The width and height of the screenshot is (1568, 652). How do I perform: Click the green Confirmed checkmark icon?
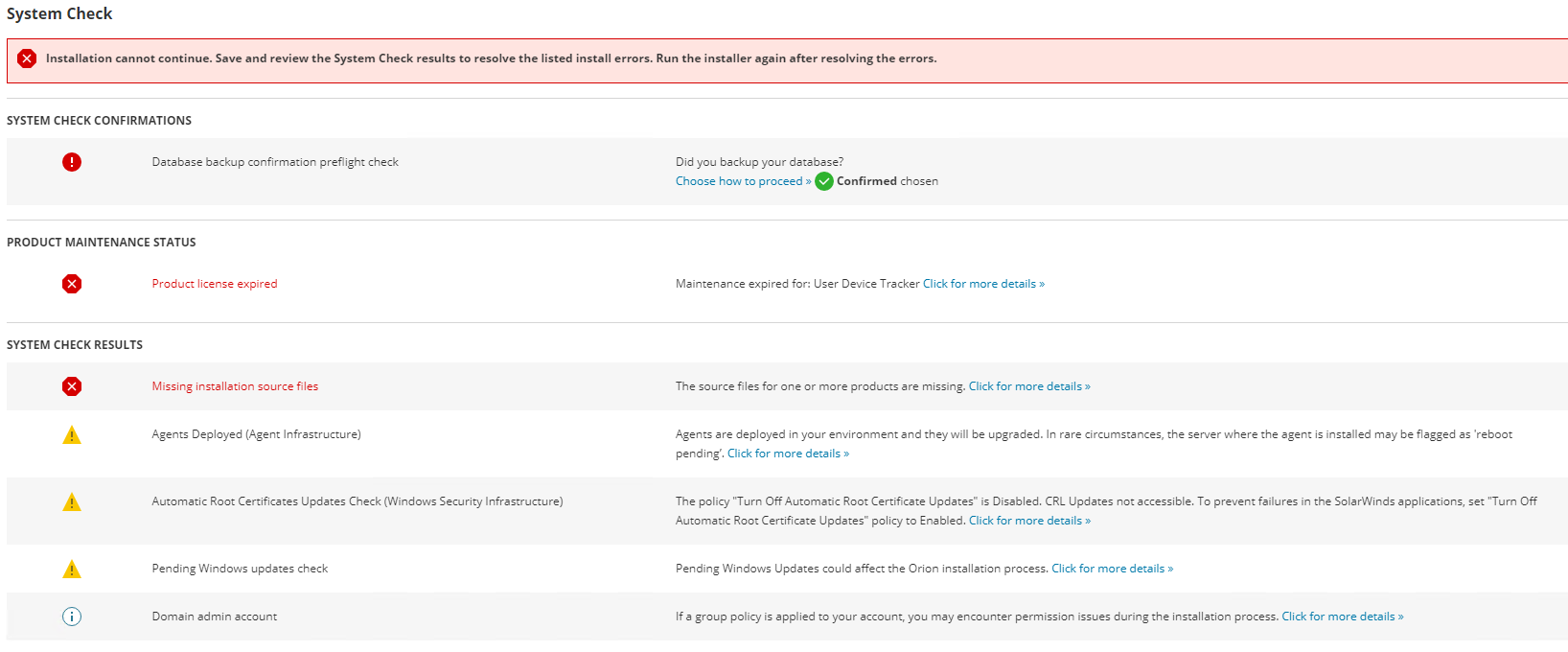click(824, 181)
